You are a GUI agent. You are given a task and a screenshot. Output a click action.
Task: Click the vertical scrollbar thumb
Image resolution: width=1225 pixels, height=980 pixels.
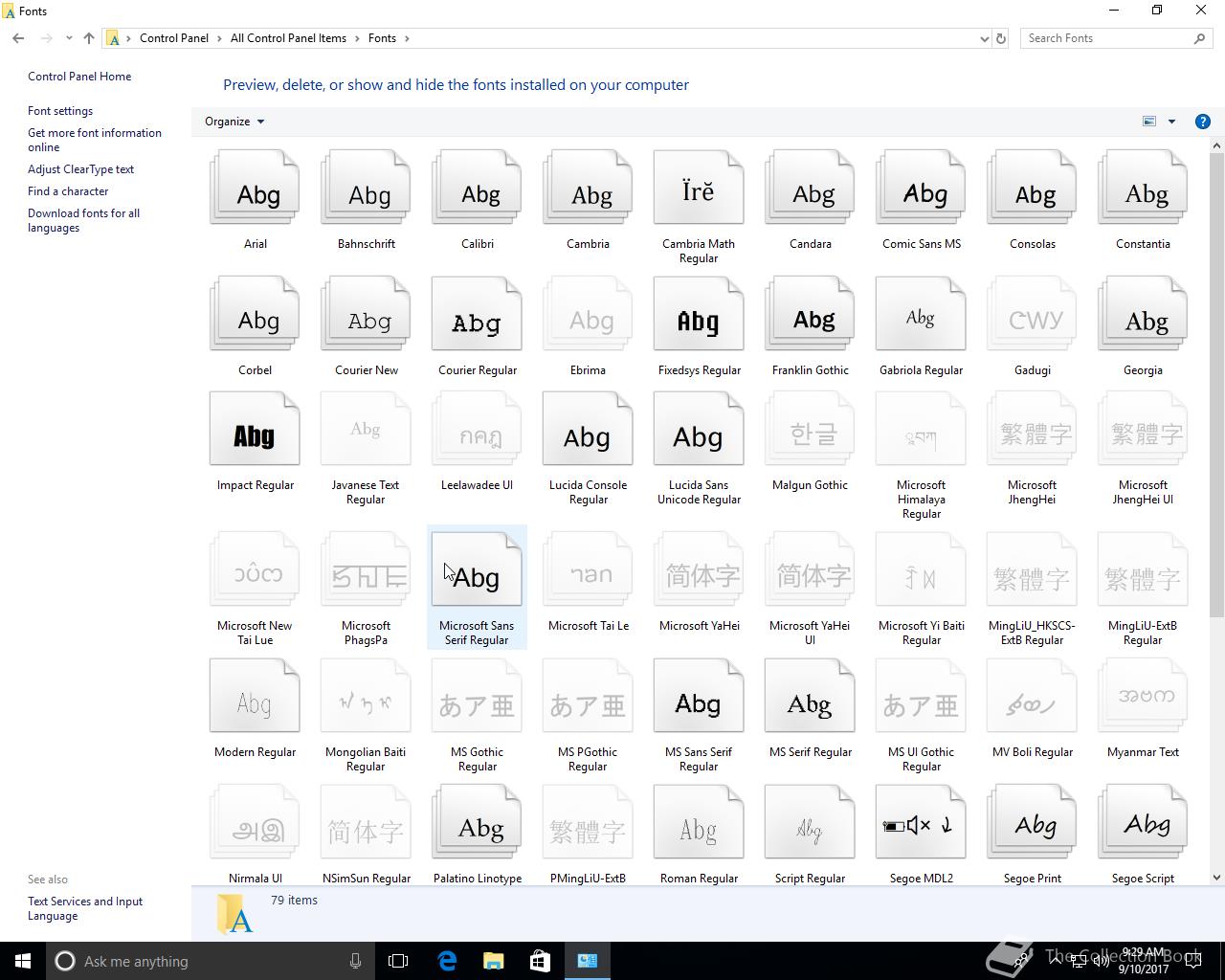point(1216,383)
